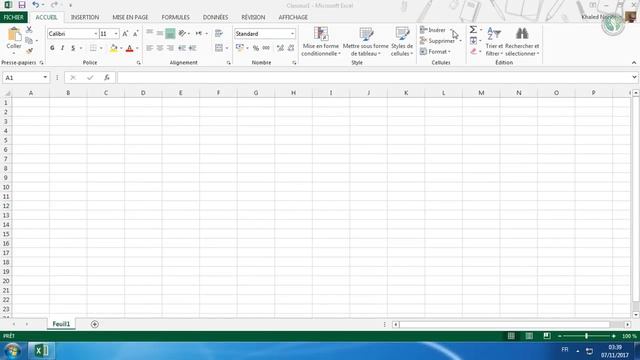Click the fill down icon
The height and width of the screenshot is (360, 640).
(473, 40)
